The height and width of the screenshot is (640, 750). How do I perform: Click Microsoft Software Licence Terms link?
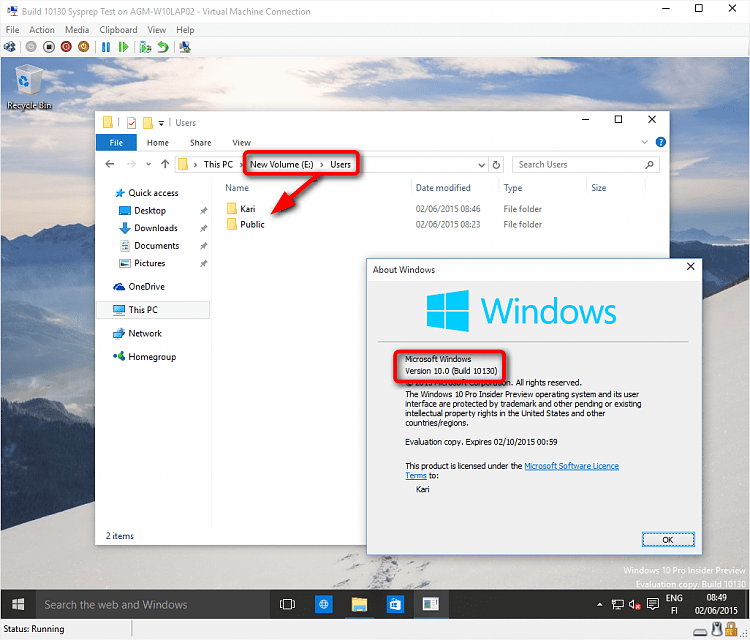(572, 466)
